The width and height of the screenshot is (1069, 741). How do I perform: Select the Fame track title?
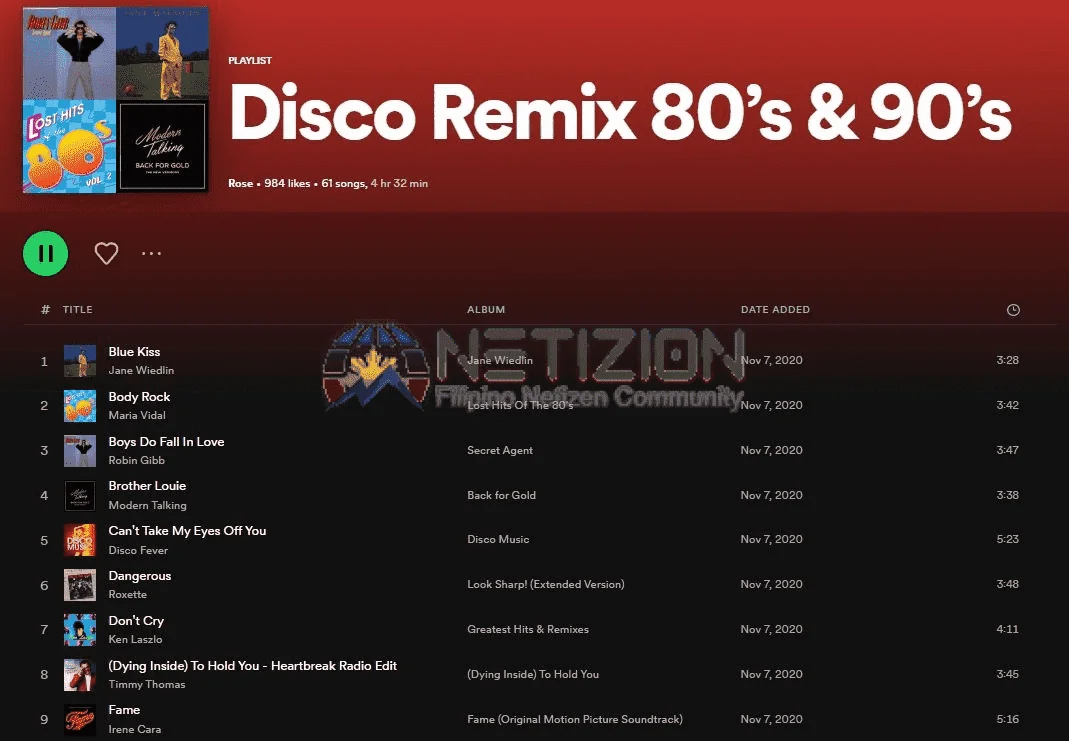click(124, 710)
